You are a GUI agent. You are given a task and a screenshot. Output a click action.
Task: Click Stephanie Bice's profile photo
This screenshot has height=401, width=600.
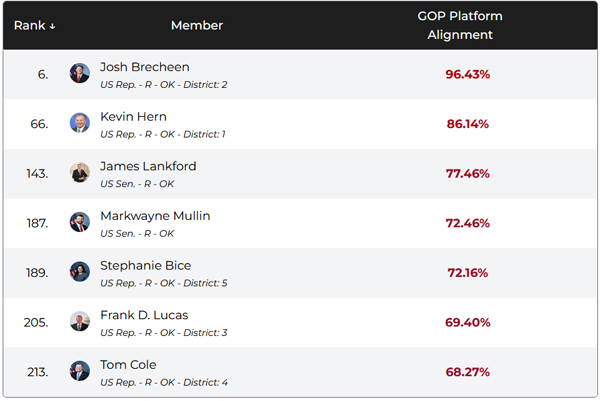[80, 272]
